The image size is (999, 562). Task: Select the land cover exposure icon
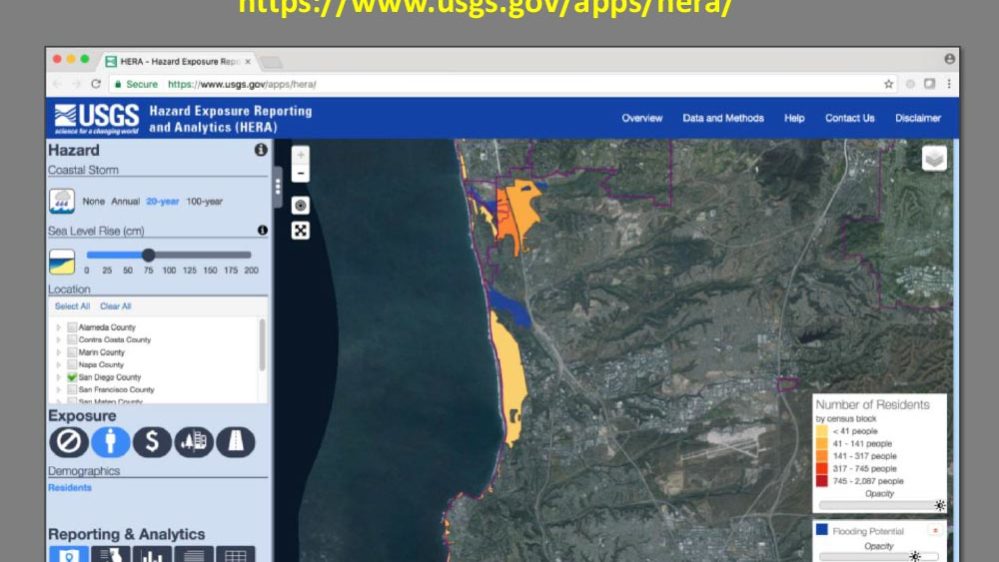click(x=194, y=442)
